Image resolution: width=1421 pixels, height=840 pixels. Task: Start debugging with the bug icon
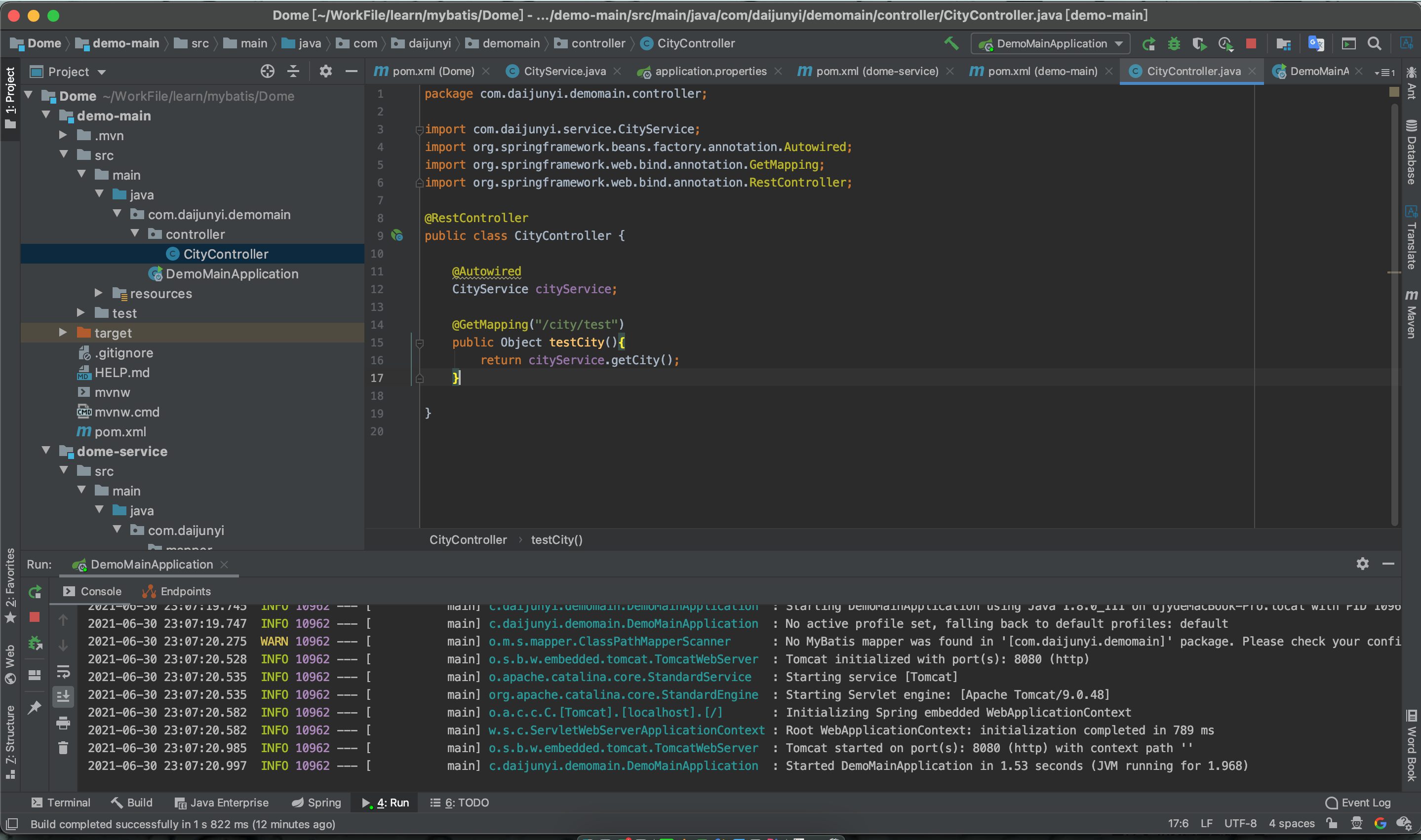(1174, 43)
